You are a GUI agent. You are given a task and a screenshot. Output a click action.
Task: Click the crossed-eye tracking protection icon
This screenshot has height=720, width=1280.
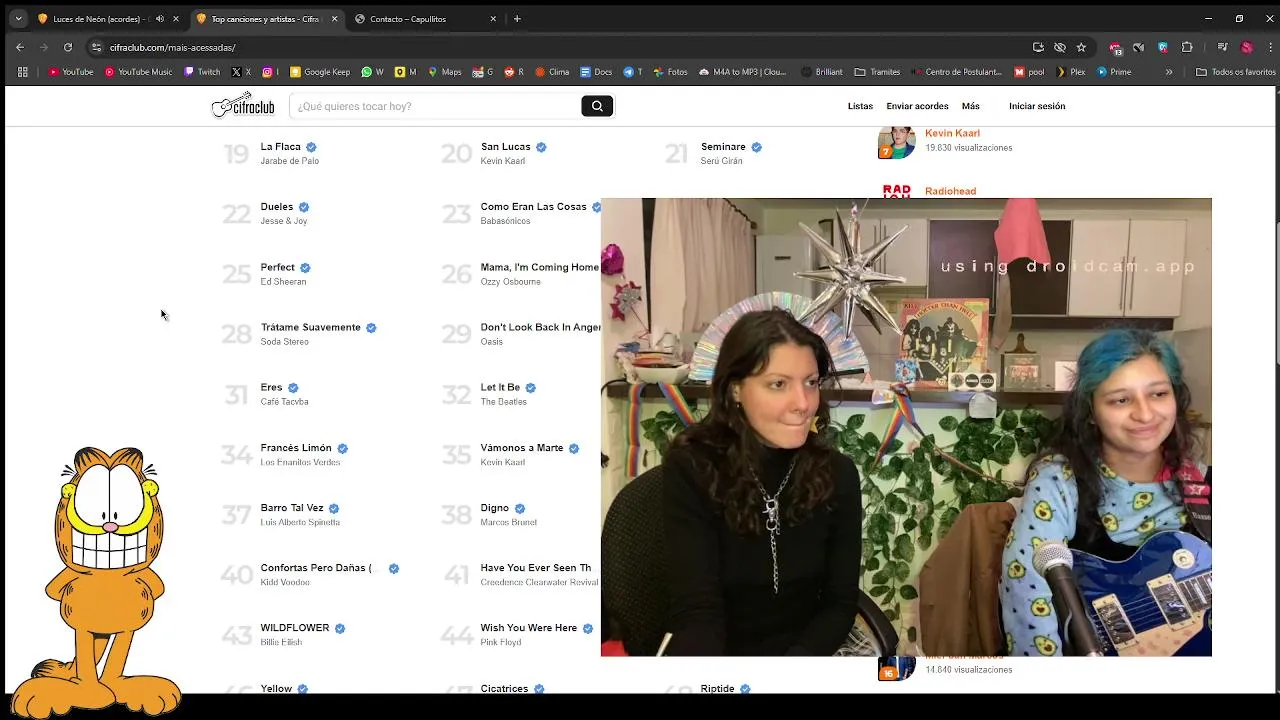tap(1060, 47)
